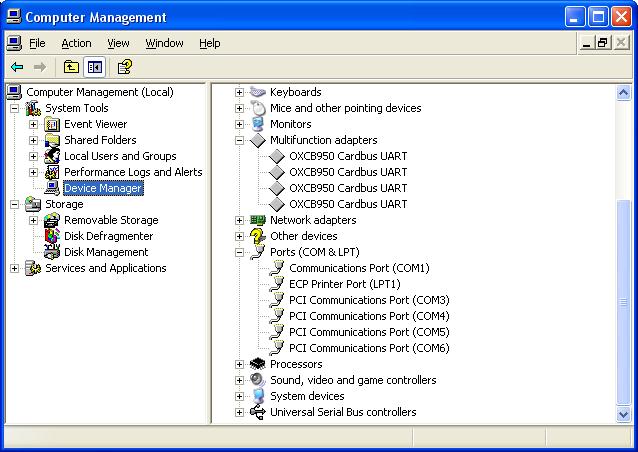The image size is (638, 452).
Task: Expand the Other devices category
Action: (239, 236)
